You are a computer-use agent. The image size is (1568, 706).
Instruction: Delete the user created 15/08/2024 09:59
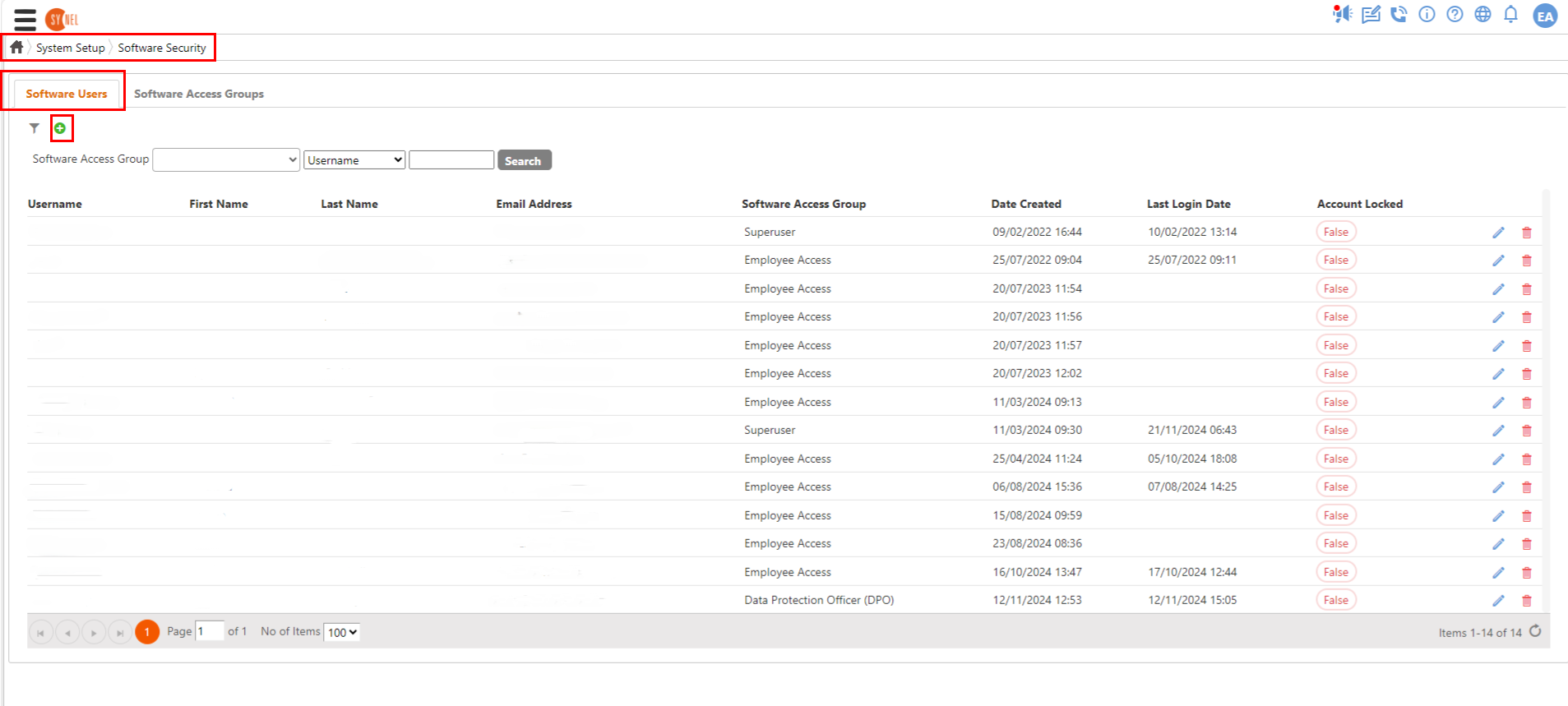[1527, 516]
